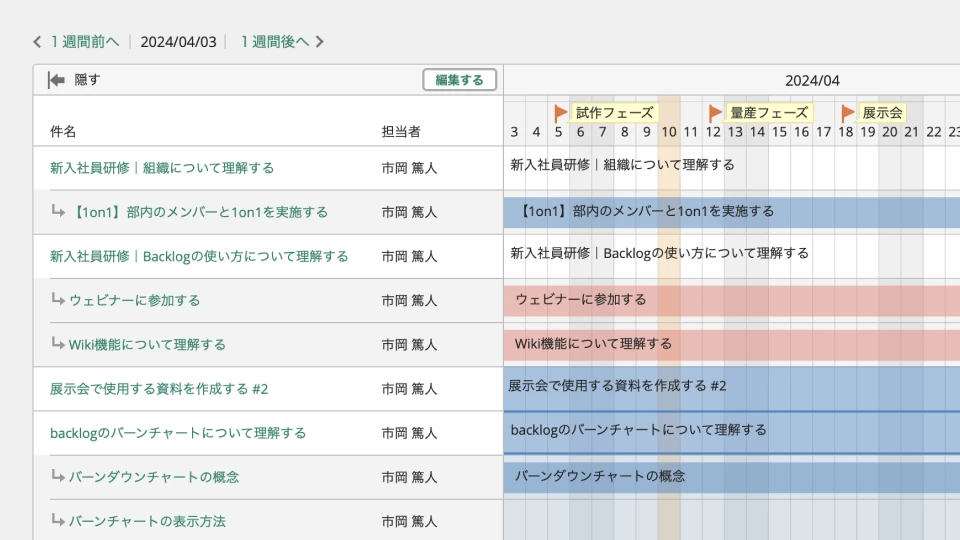Click the 1週間前へ link
This screenshot has height=540, width=960.
[84, 42]
